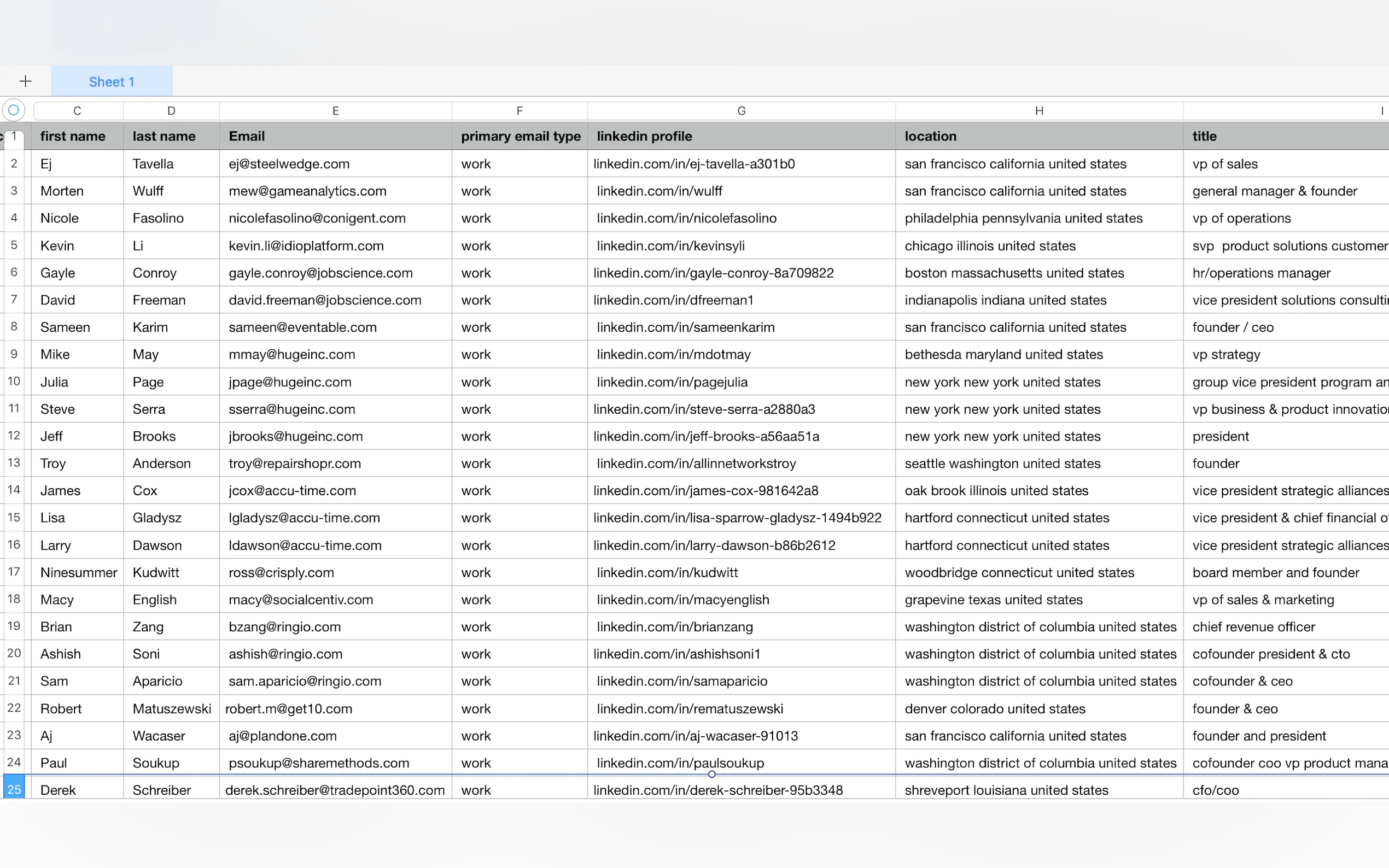Select column C header

[x=77, y=111]
